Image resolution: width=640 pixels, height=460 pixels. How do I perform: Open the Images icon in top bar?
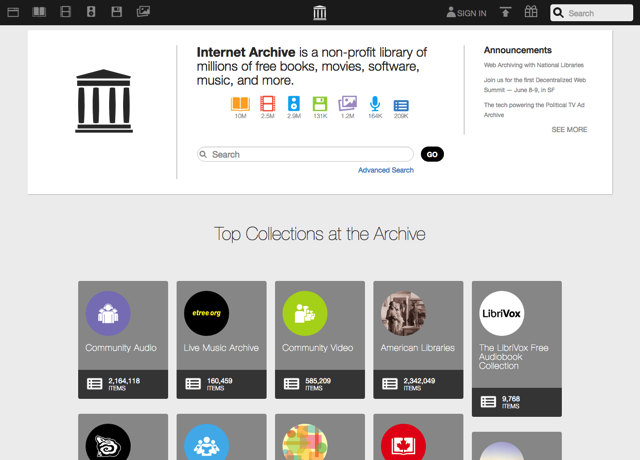coord(143,11)
